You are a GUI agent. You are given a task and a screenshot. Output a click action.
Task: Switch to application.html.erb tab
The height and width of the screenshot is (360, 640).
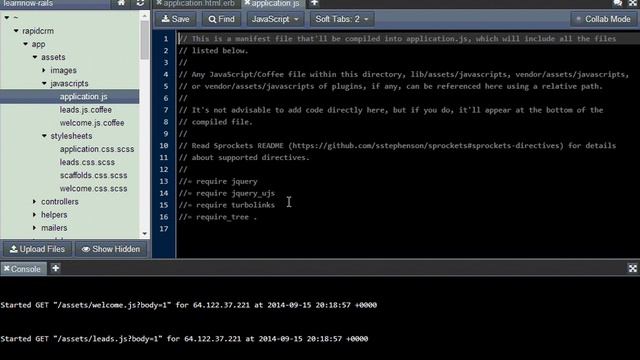[x=199, y=3]
